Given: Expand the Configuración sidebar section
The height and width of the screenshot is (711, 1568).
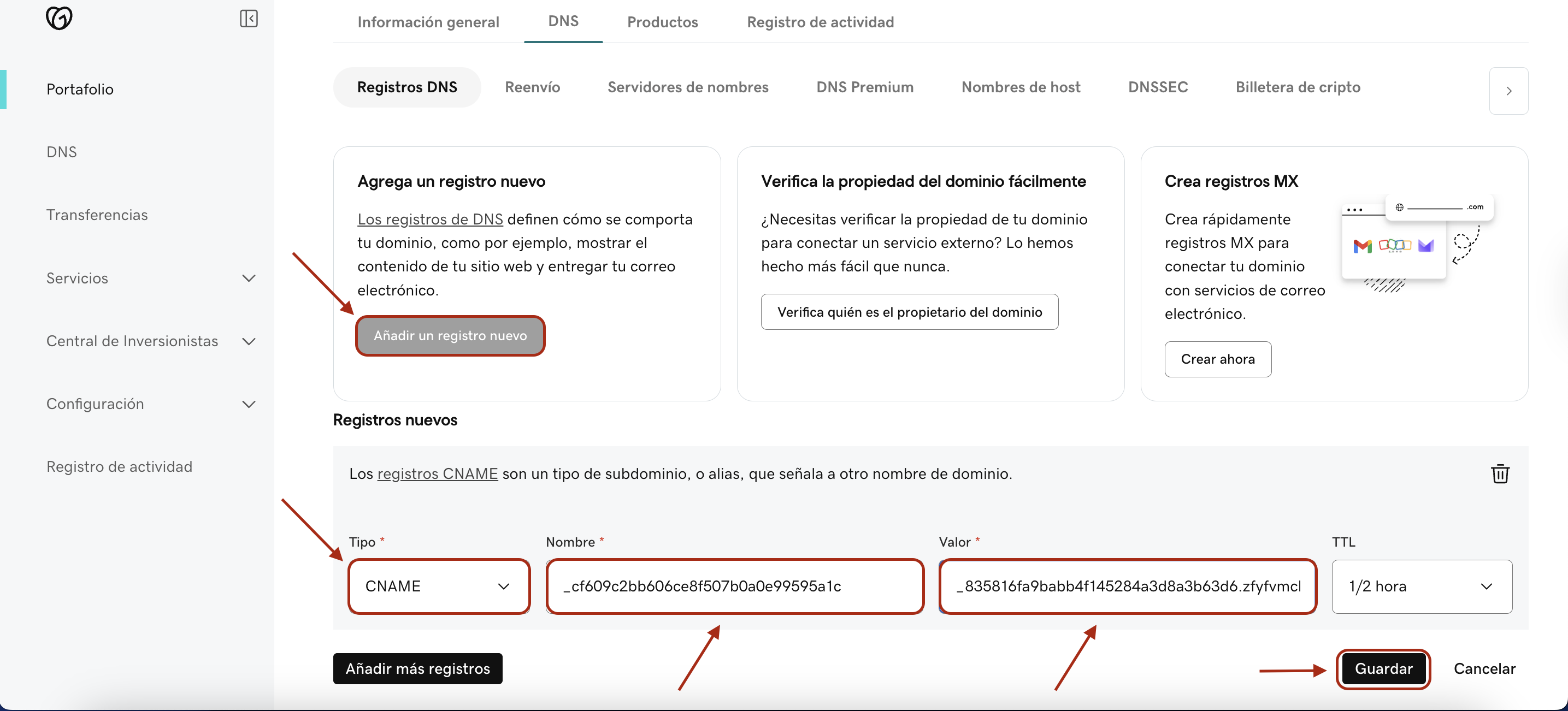Looking at the screenshot, I should [249, 405].
